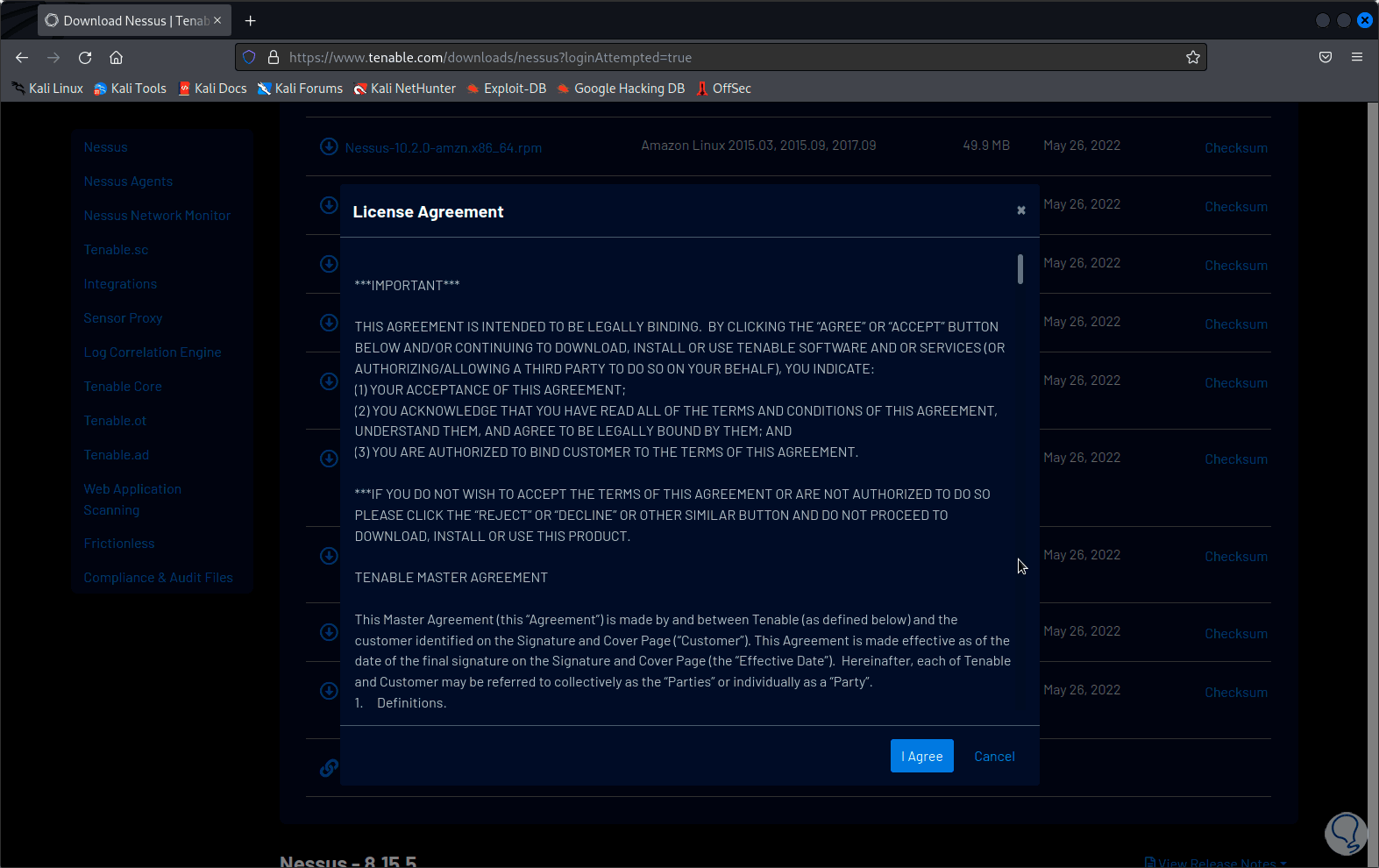1379x868 pixels.
Task: Select Tenable.ot in the sidebar
Action: click(x=115, y=421)
